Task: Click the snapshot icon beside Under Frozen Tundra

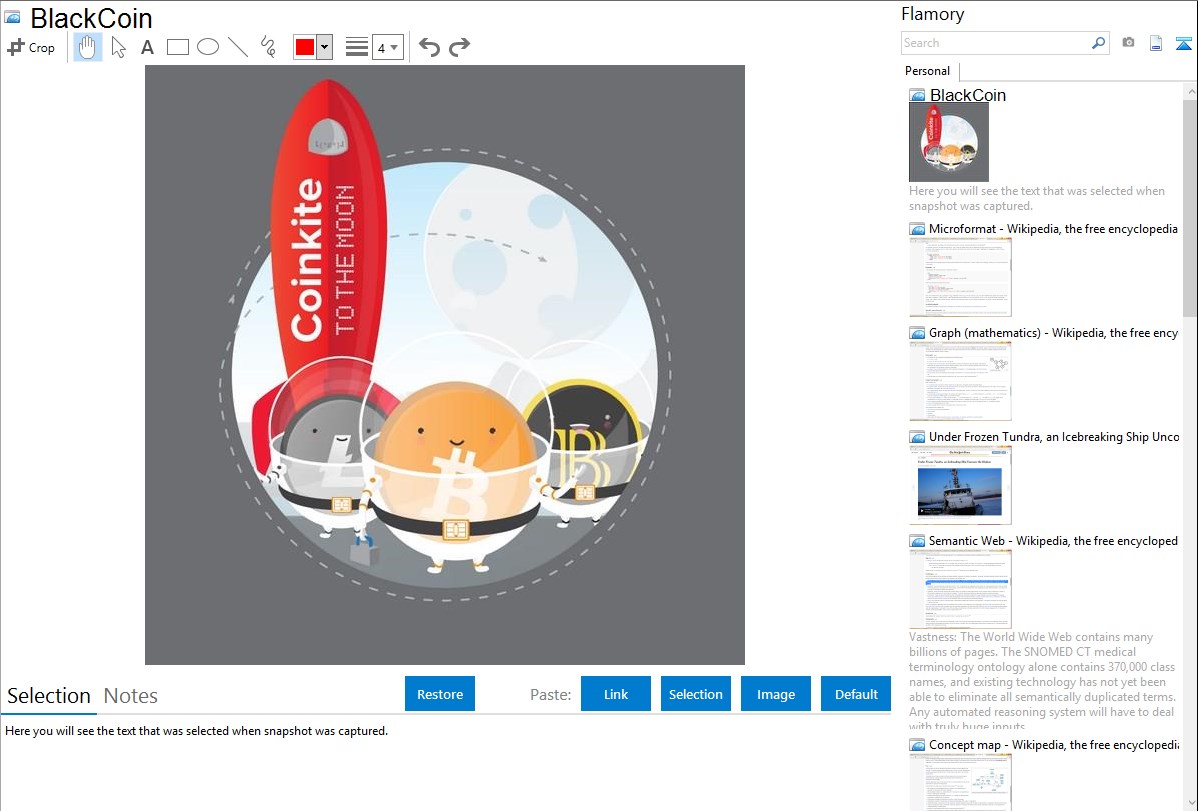Action: pos(918,437)
